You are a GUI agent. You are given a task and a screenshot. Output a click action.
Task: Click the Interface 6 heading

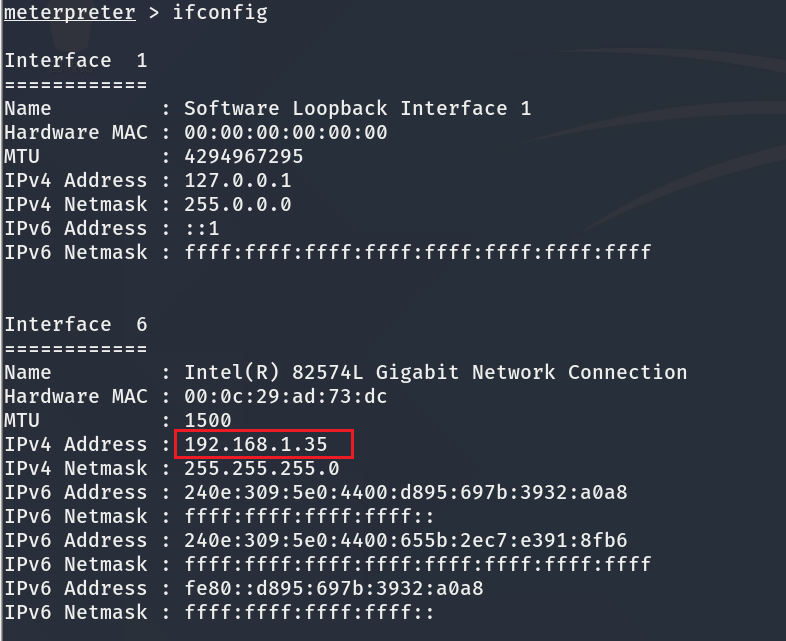pyautogui.click(x=75, y=324)
